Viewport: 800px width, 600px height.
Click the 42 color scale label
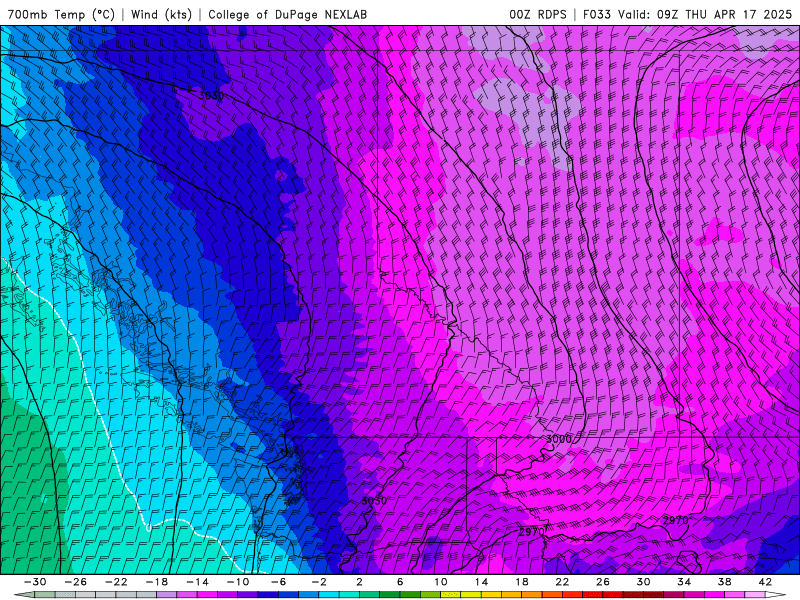765,582
